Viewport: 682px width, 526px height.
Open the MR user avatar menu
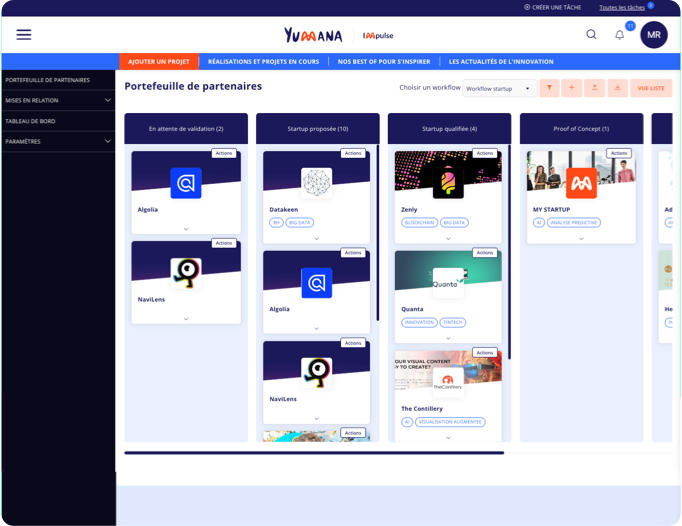[654, 35]
